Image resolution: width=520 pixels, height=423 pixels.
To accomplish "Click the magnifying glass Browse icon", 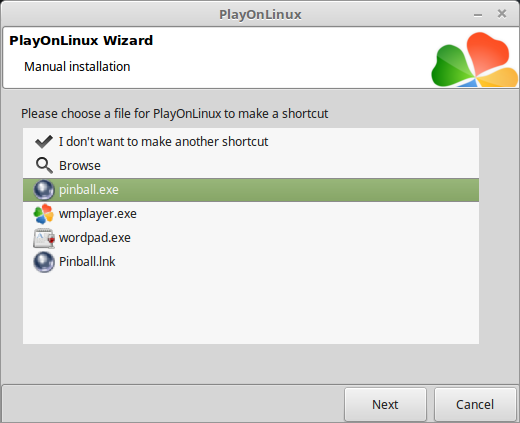I will [x=44, y=165].
